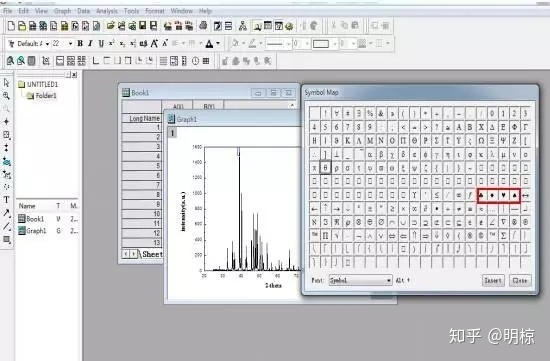Screen dimensions: 550x361
Task: Open the Font dropdown showing Symbol
Action: 361,280
